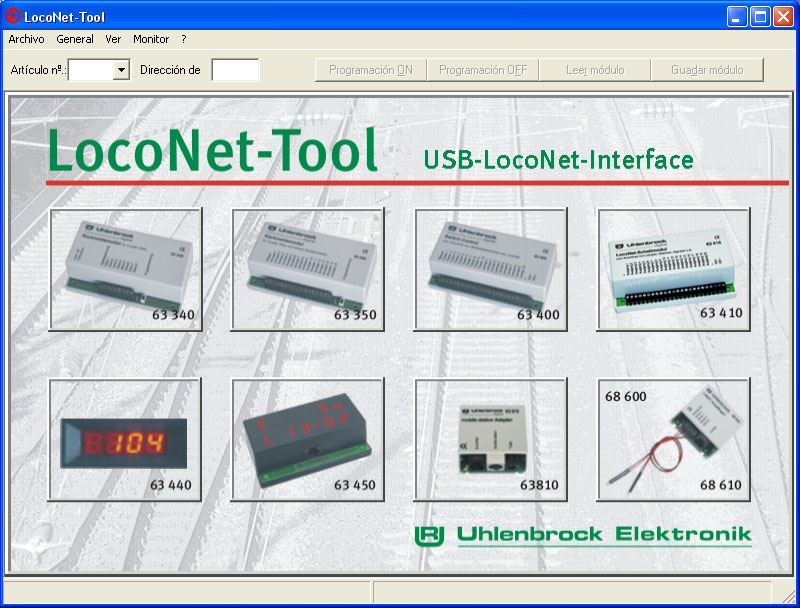The width and height of the screenshot is (800, 608).
Task: Open the General menu
Action: (x=75, y=39)
